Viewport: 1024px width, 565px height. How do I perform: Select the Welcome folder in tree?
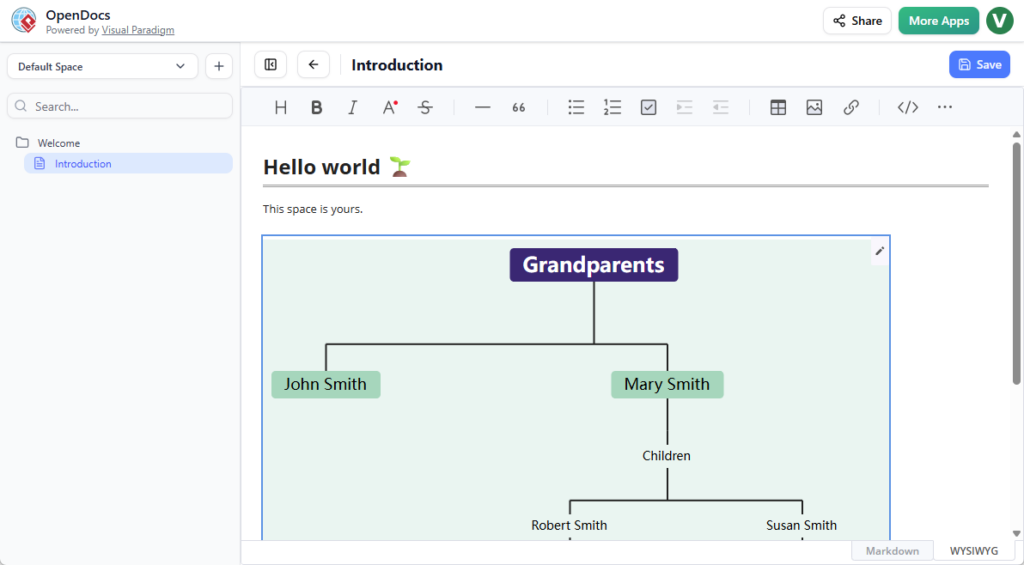59,143
